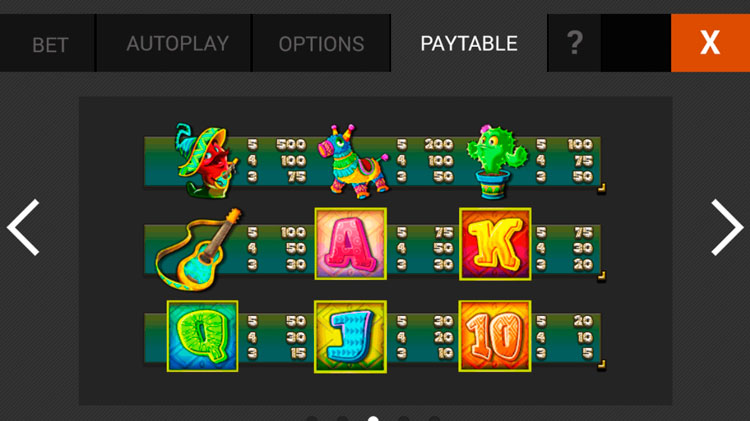This screenshot has height=421, width=750.
Task: Click the green cactus in pot symbol
Action: pyautogui.click(x=496, y=162)
